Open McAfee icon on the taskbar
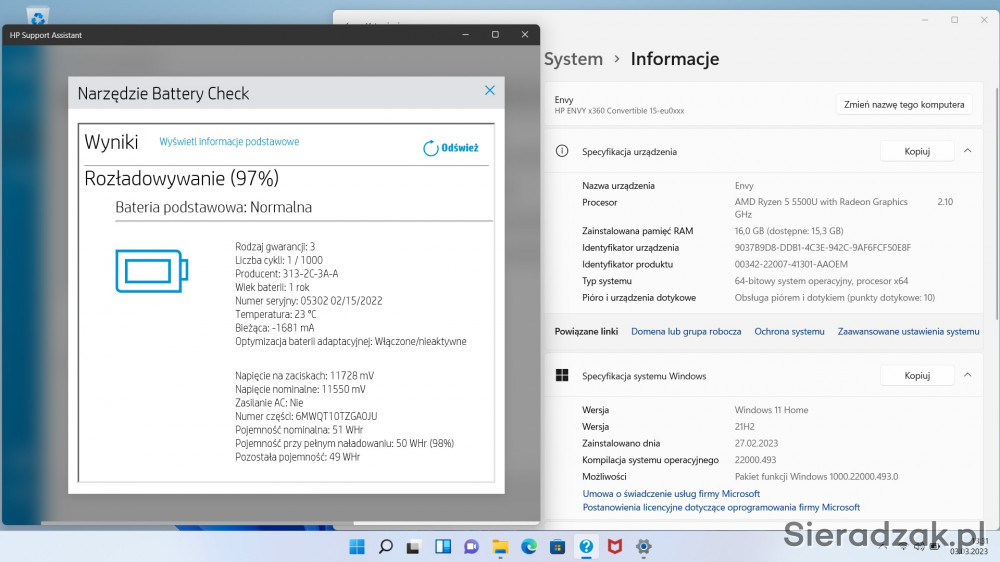 (x=615, y=547)
